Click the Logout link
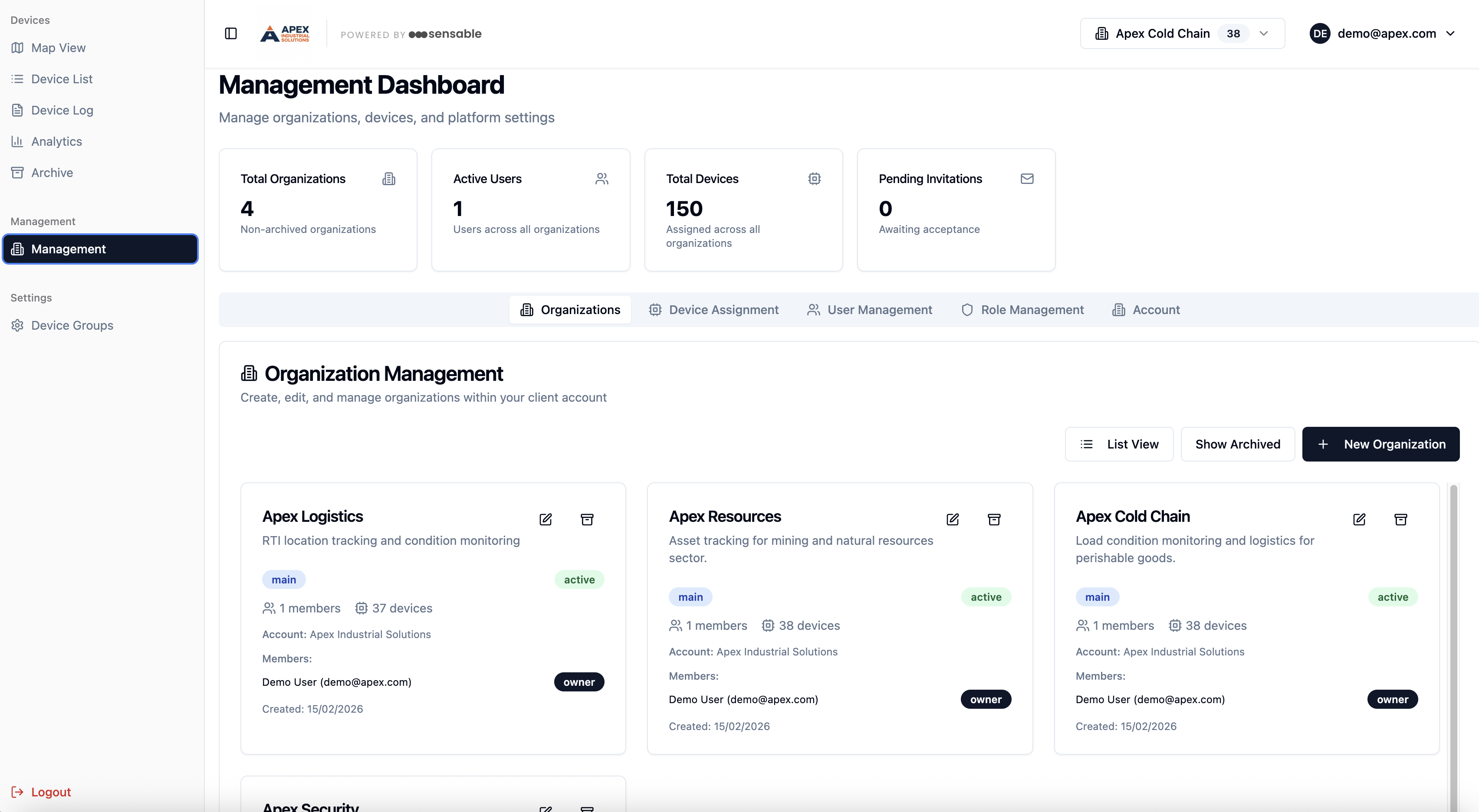Image resolution: width=1479 pixels, height=812 pixels. (x=50, y=792)
